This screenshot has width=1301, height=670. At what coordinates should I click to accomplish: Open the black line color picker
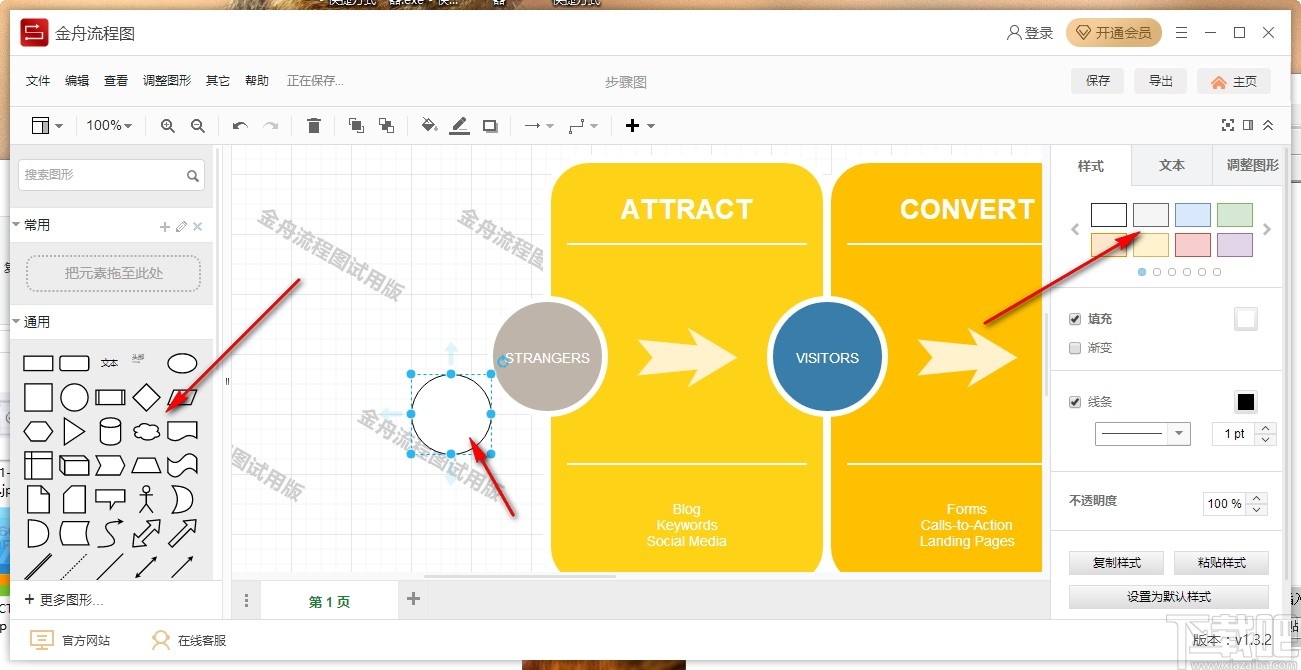tap(1246, 402)
